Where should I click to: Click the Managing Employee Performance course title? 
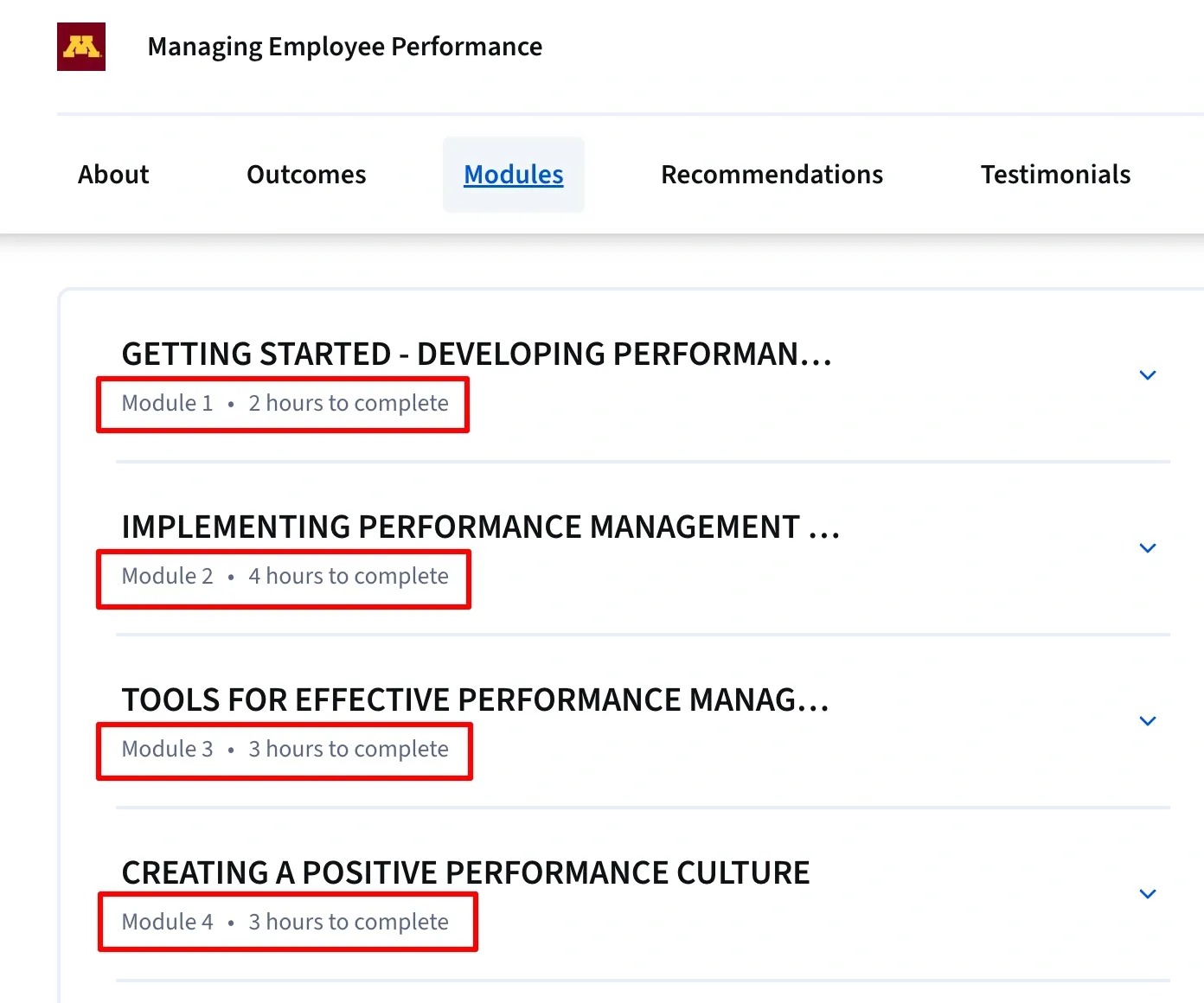pyautogui.click(x=345, y=47)
